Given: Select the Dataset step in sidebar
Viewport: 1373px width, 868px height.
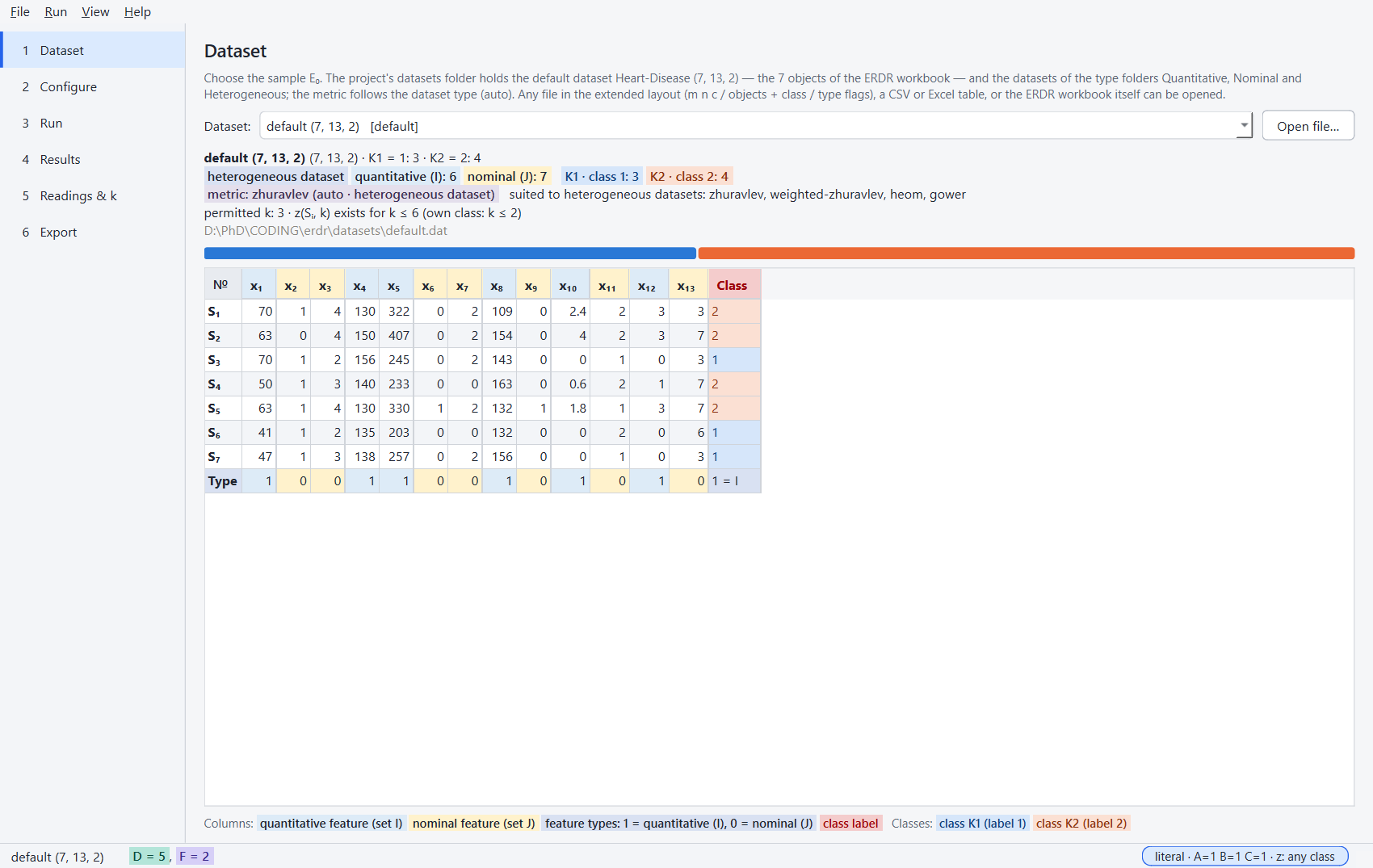Looking at the screenshot, I should [93, 50].
